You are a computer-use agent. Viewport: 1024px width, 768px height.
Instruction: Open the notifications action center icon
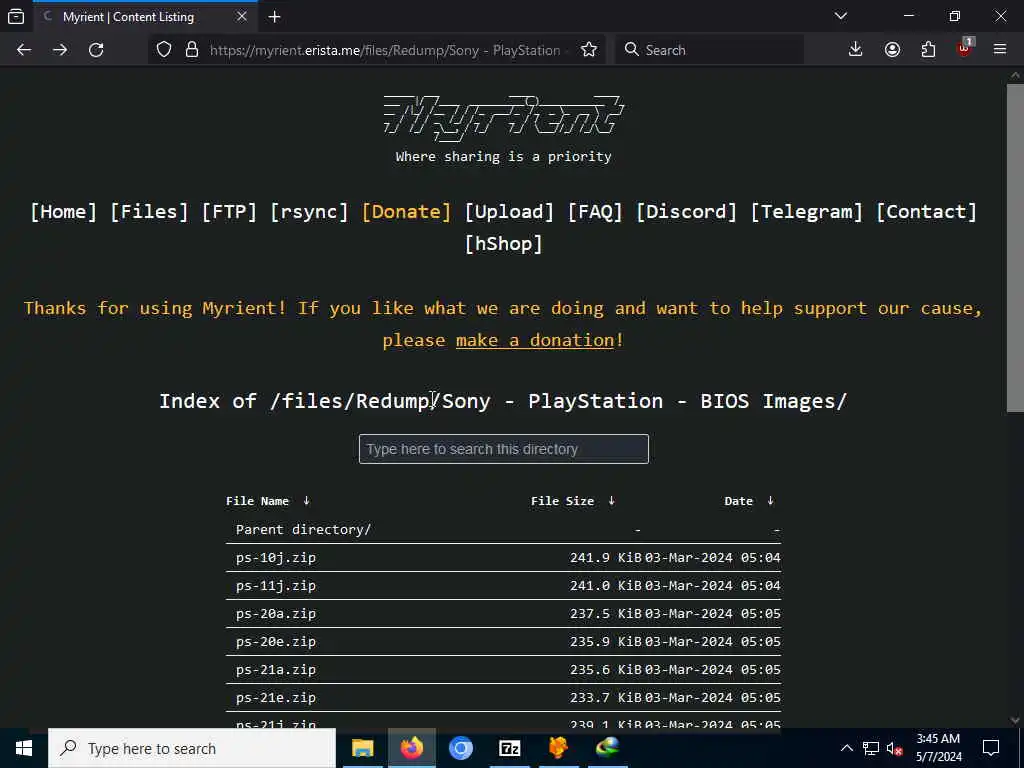[x=991, y=748]
